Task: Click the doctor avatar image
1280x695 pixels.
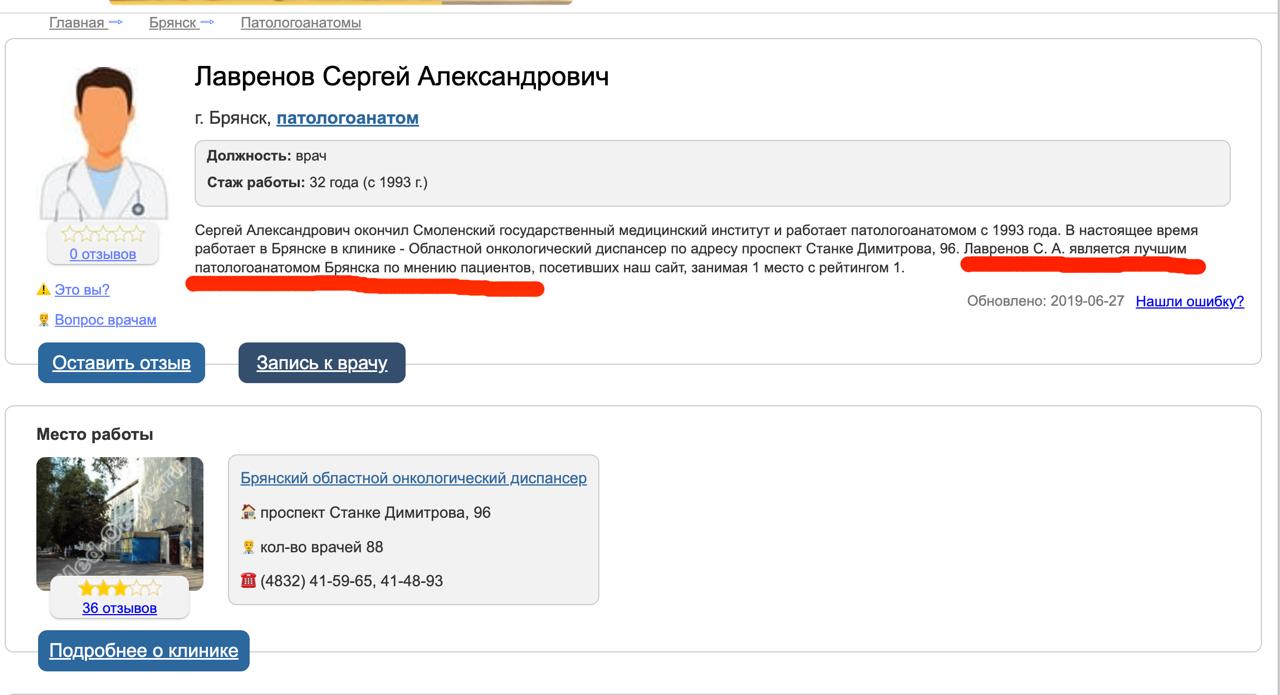Action: tap(103, 144)
